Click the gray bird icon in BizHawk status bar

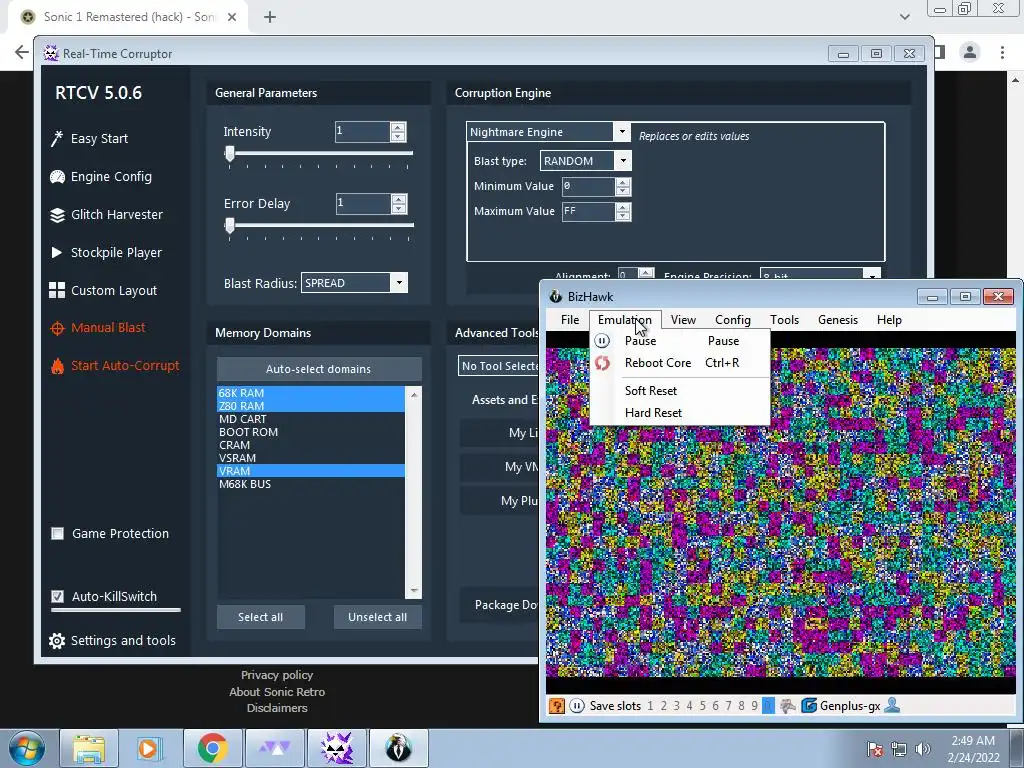pos(788,706)
